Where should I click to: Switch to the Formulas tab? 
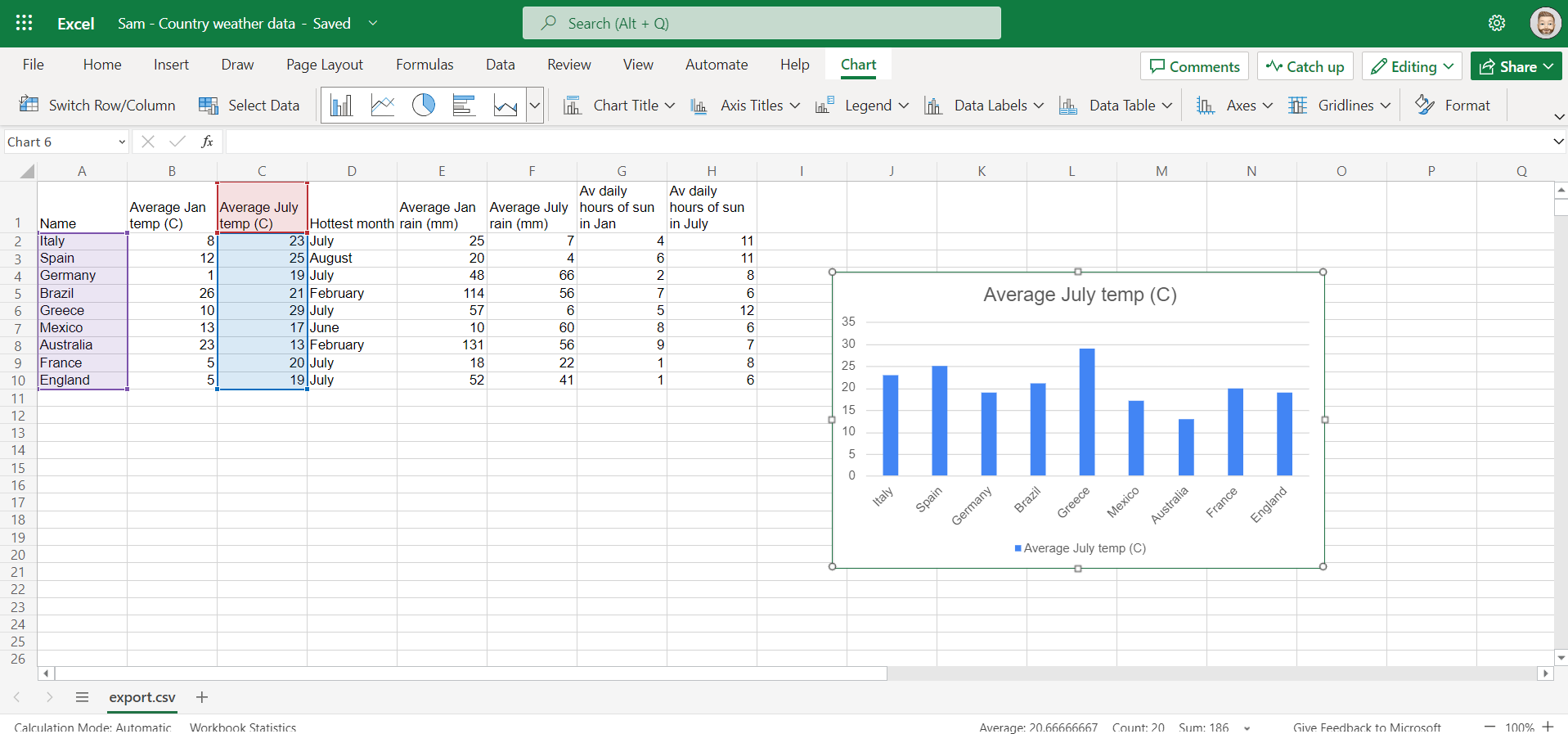(x=425, y=65)
